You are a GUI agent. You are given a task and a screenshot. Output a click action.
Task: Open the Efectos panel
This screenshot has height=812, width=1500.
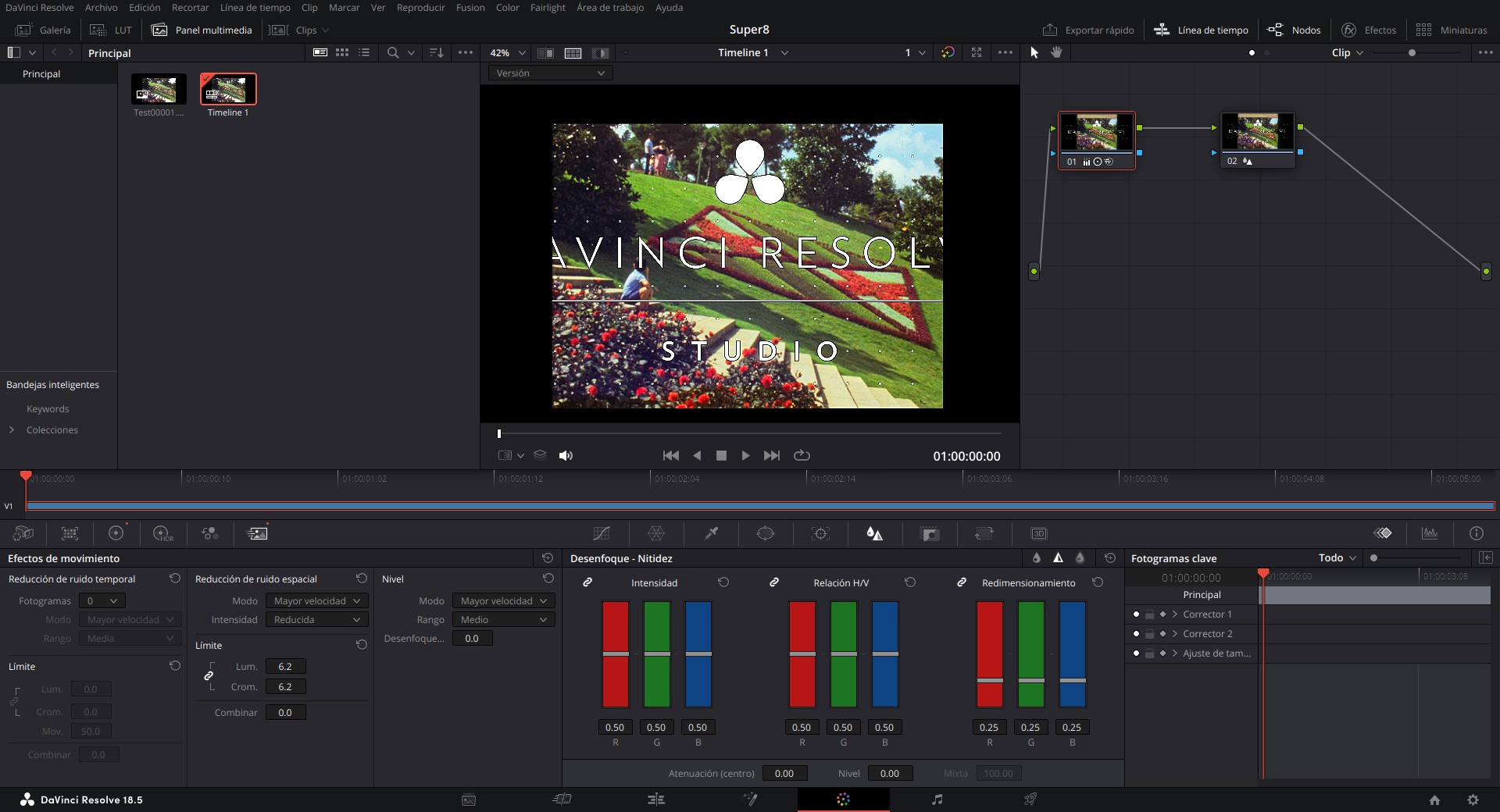tap(1369, 30)
